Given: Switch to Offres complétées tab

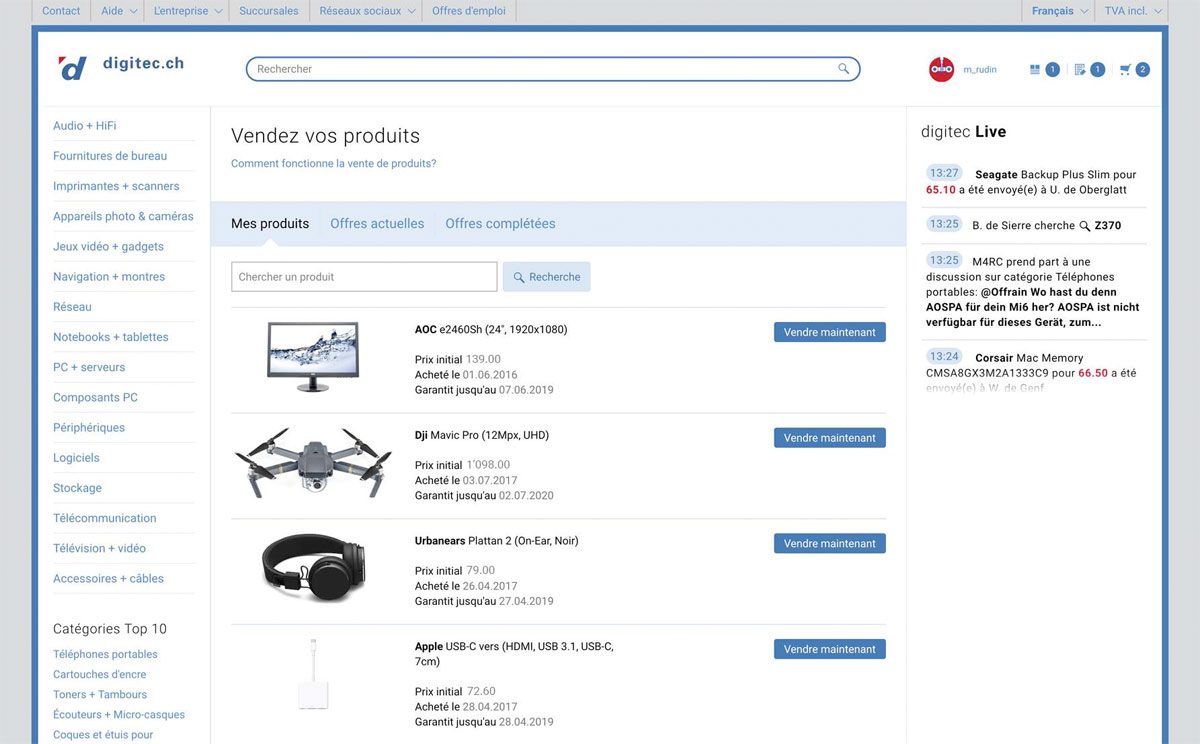Looking at the screenshot, I should tap(500, 224).
